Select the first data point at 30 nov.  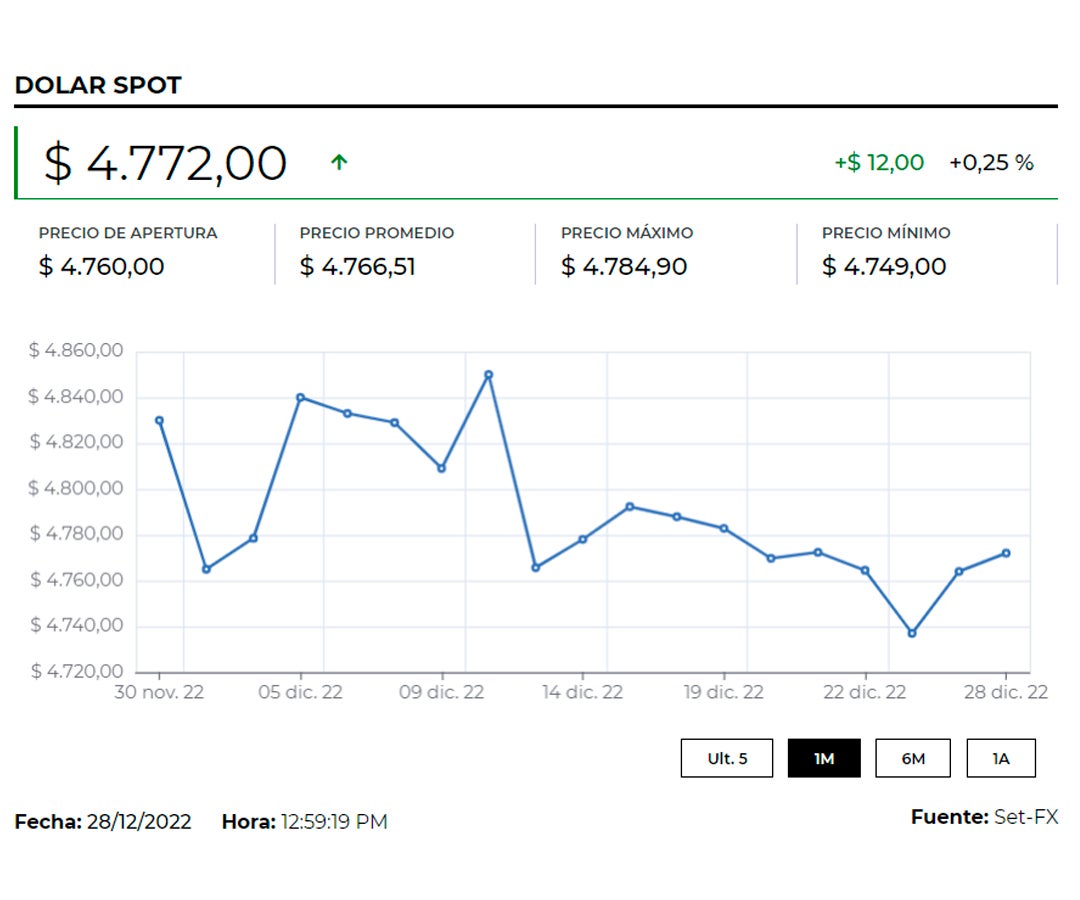click(159, 420)
